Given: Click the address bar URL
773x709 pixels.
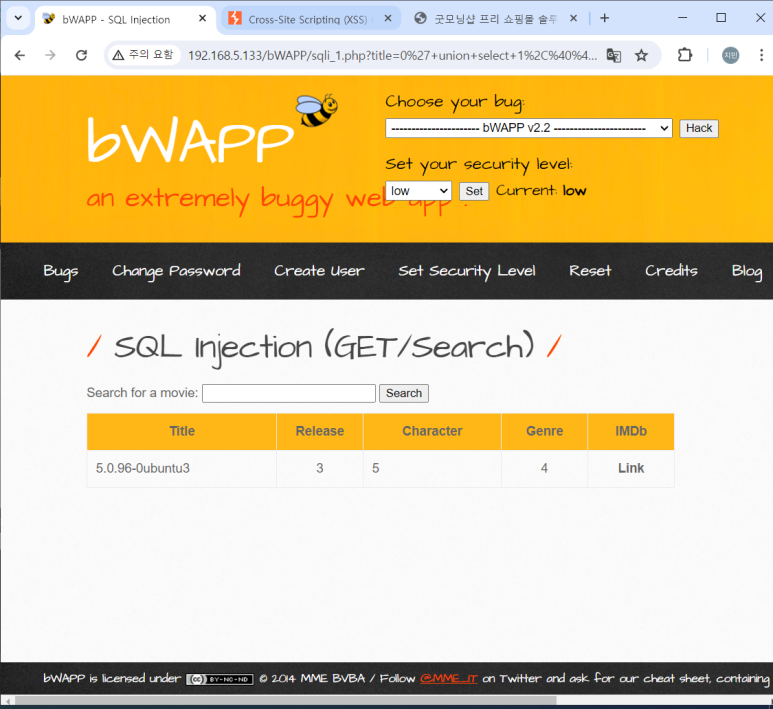Looking at the screenshot, I should point(392,55).
